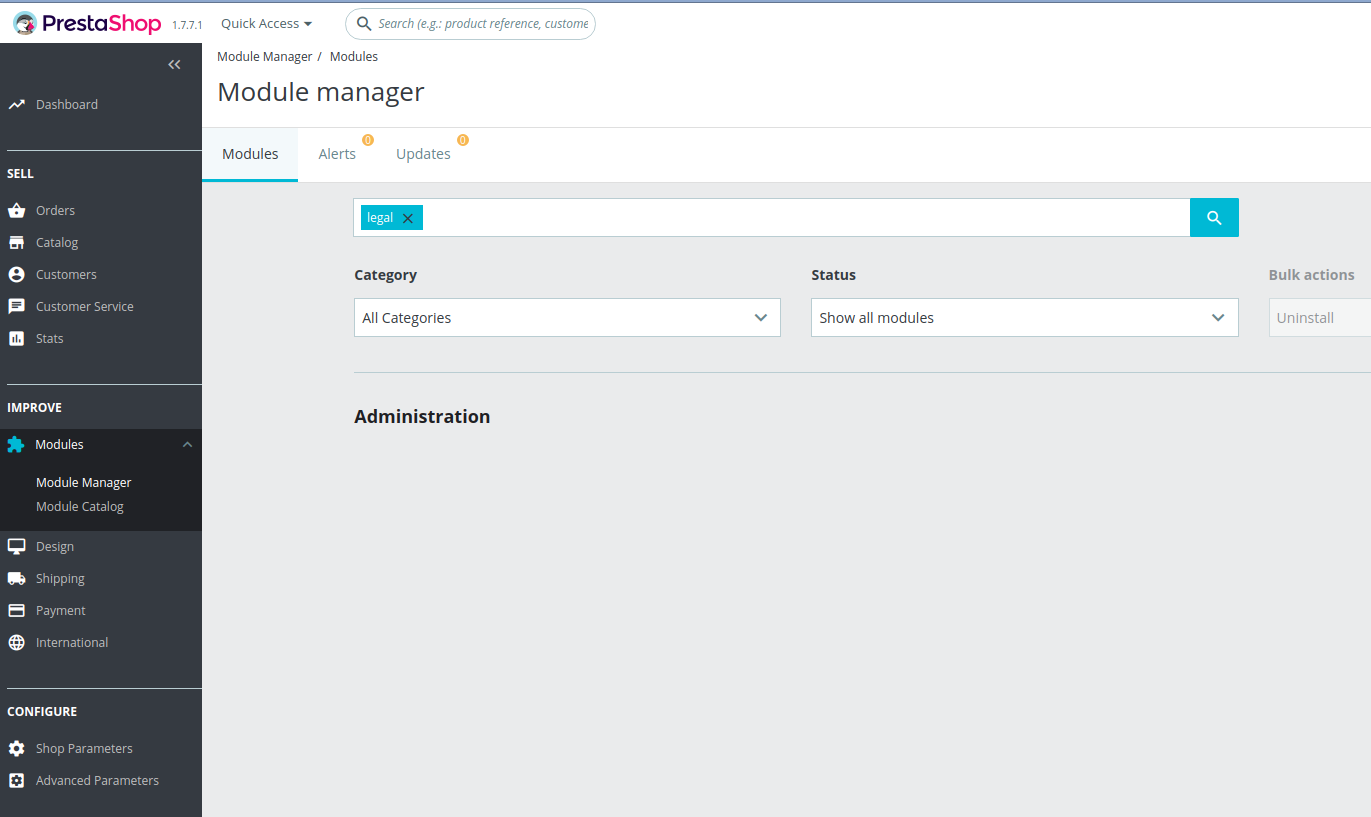The width and height of the screenshot is (1371, 817).
Task: Expand the Quick Access menu
Action: coord(266,23)
